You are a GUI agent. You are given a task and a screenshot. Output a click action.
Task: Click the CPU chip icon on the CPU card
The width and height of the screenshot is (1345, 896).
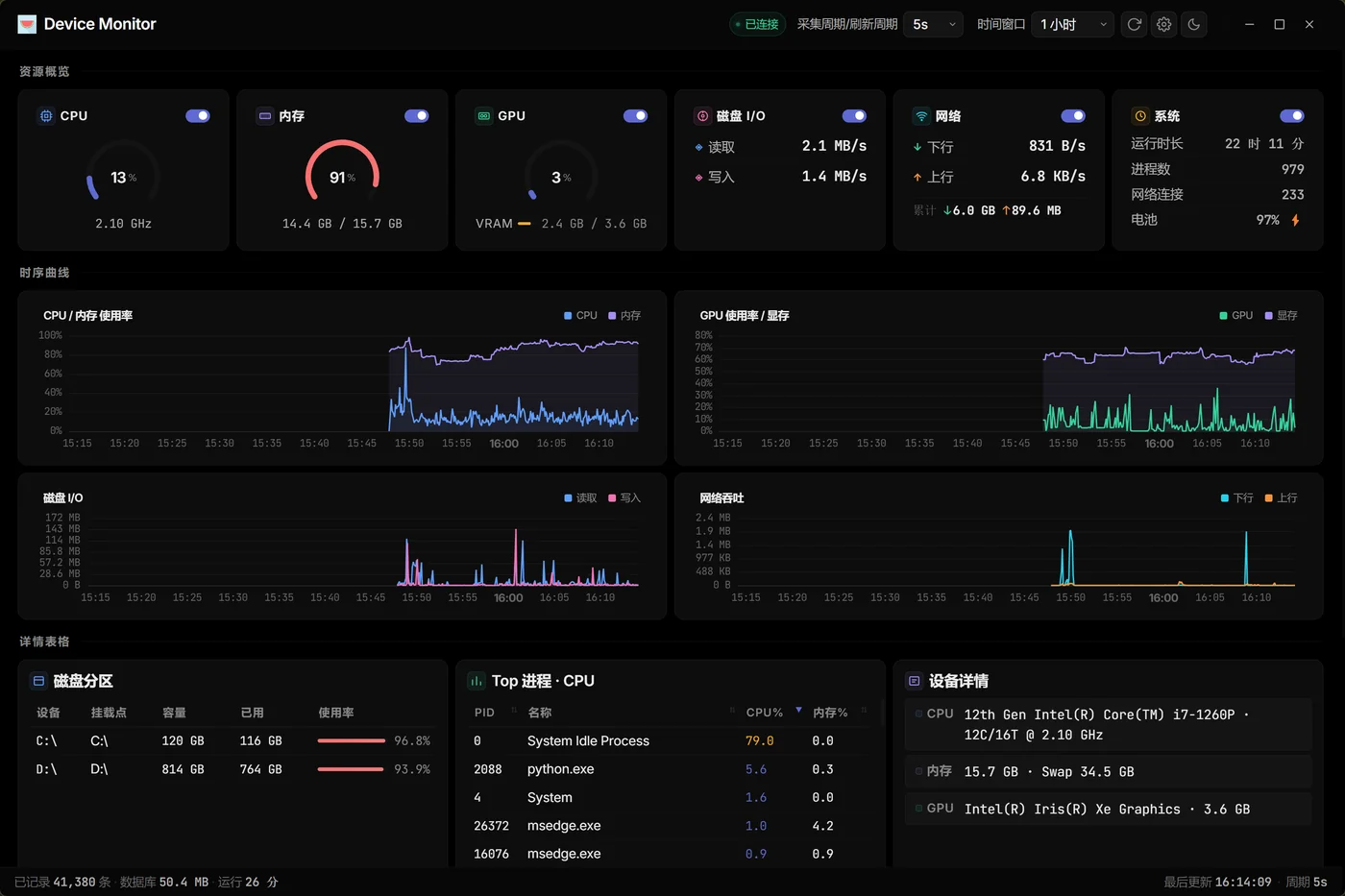pyautogui.click(x=46, y=116)
